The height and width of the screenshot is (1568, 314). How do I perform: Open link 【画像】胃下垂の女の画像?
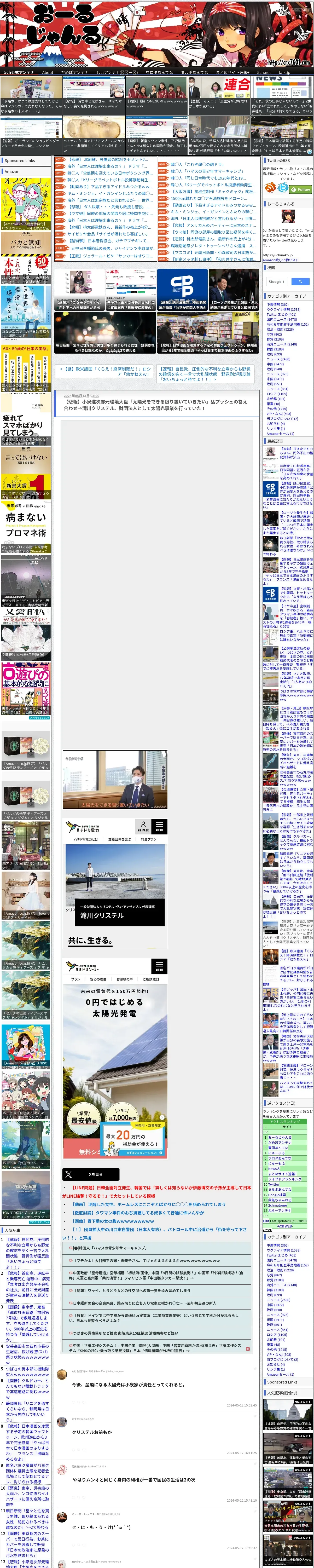(x=113, y=1221)
